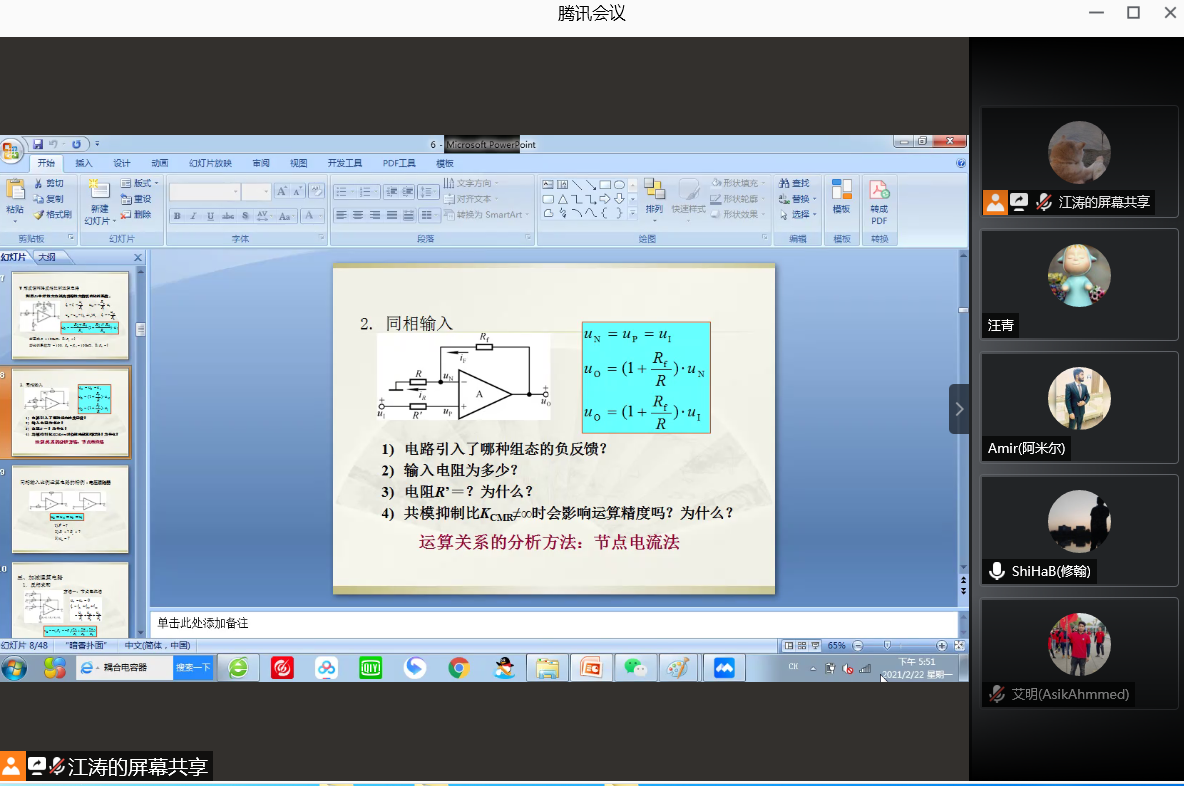
Task: Select slide 9 thumbnail in slide panel
Action: coord(70,508)
